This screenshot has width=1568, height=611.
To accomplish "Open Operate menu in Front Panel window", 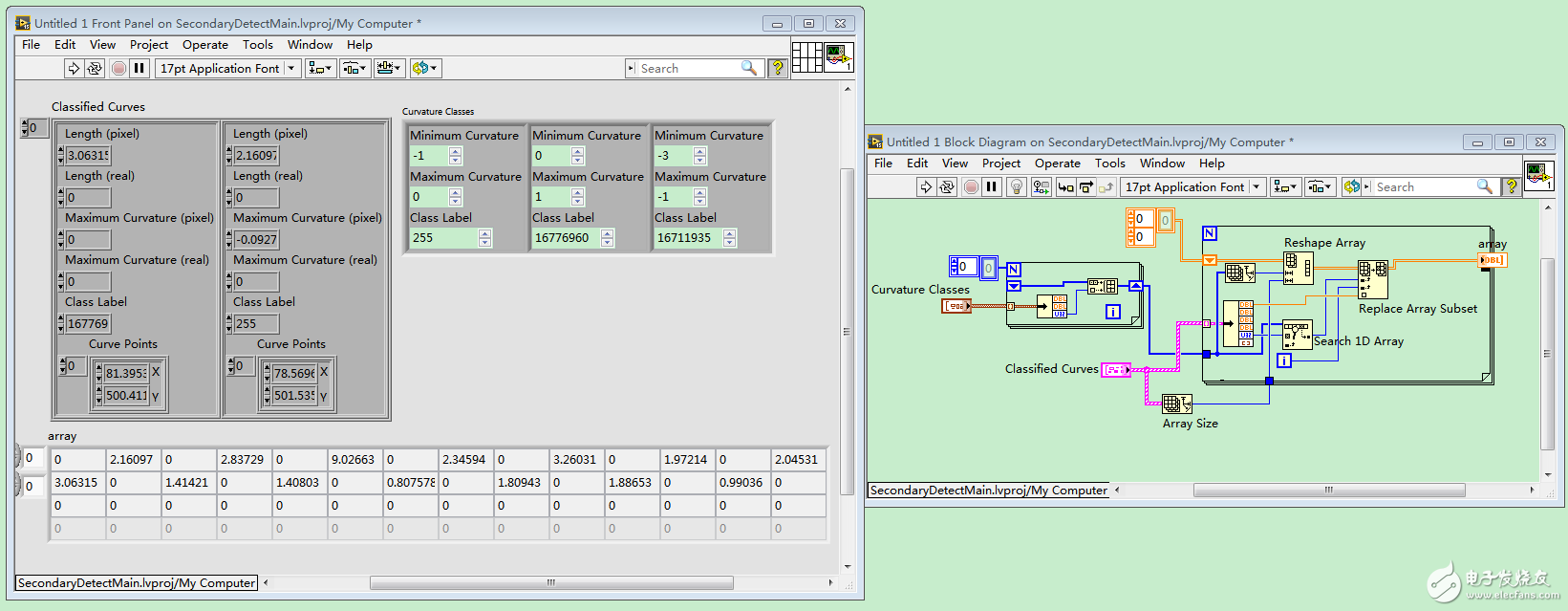I will pos(205,45).
